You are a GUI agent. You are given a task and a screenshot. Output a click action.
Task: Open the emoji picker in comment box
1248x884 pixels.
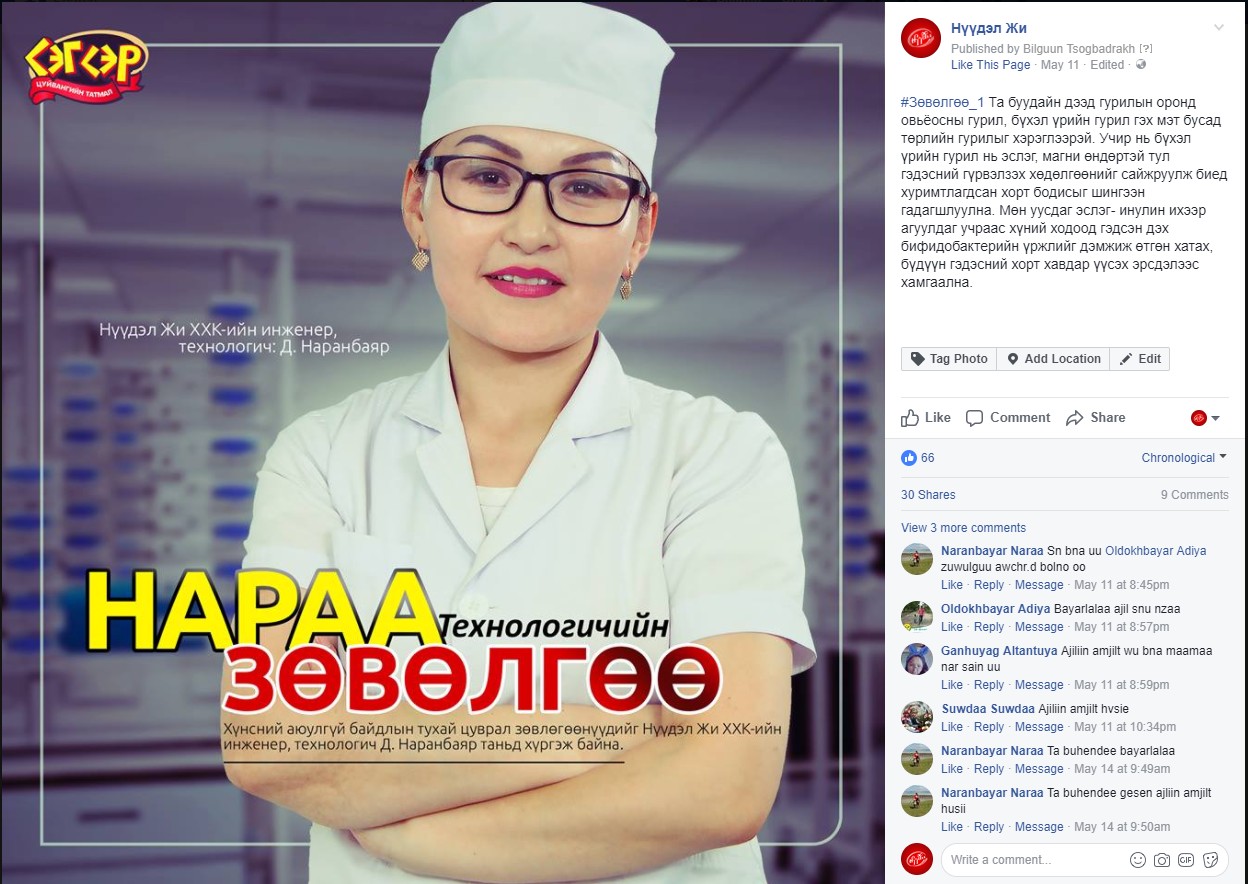click(1137, 860)
